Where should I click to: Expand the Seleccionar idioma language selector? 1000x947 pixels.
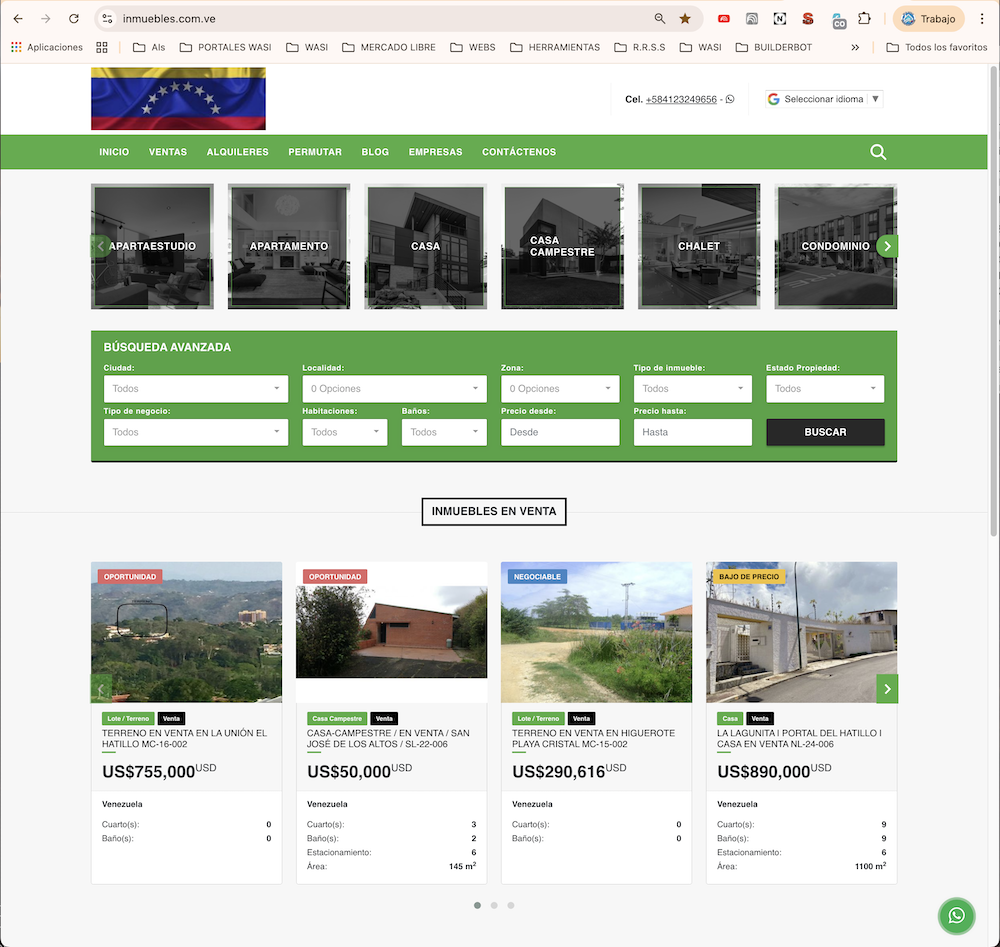pyautogui.click(x=824, y=99)
